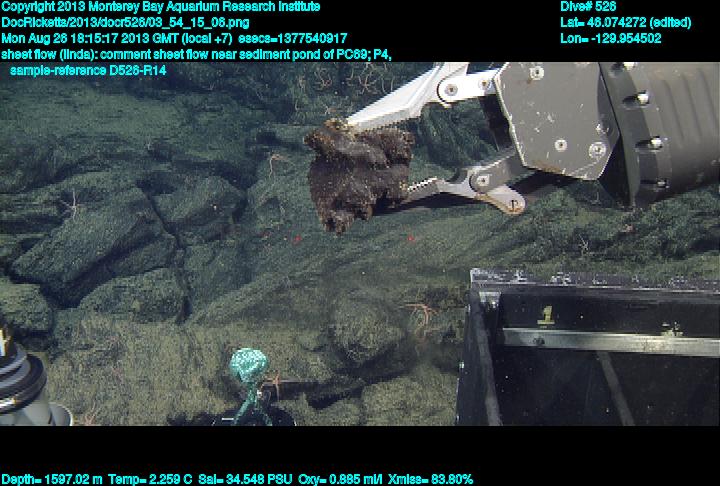Click the Depth= 1597.02 m readout
The image size is (720, 486).
pos(52,479)
